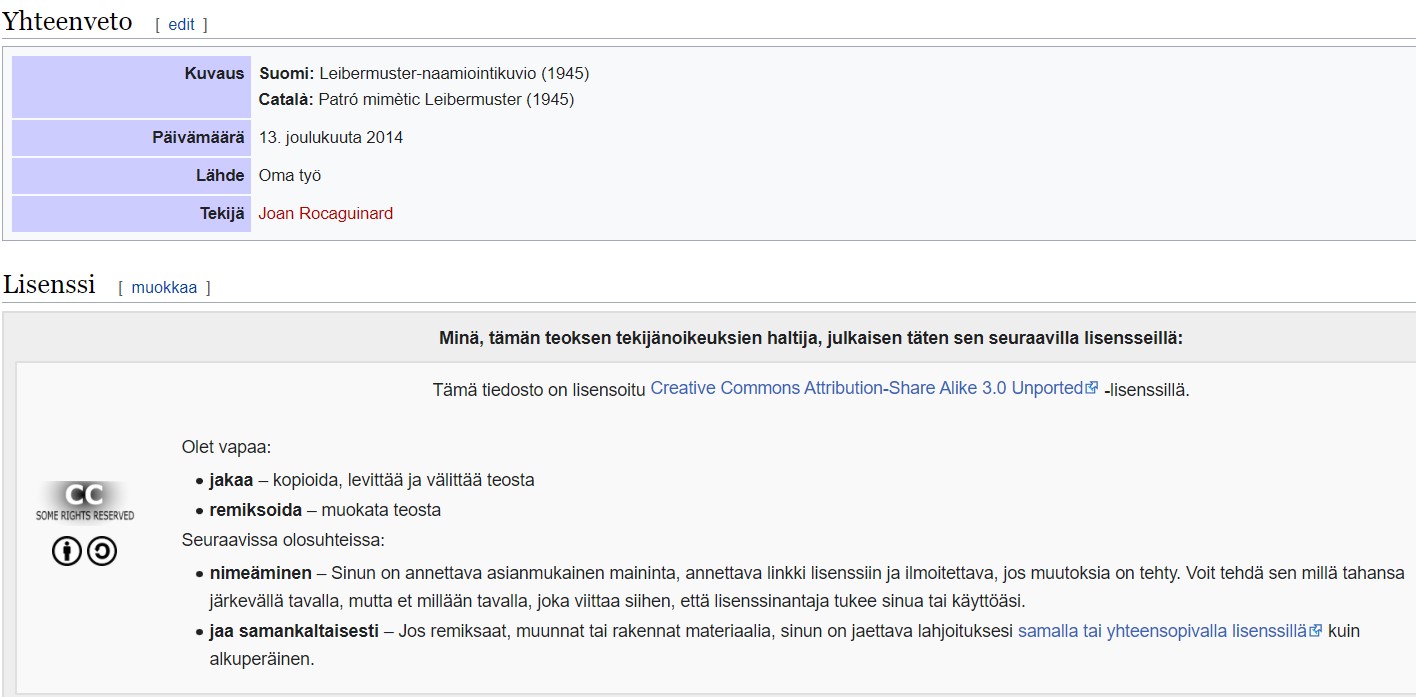Click the CC Some Rights Reserved logo

[x=85, y=501]
